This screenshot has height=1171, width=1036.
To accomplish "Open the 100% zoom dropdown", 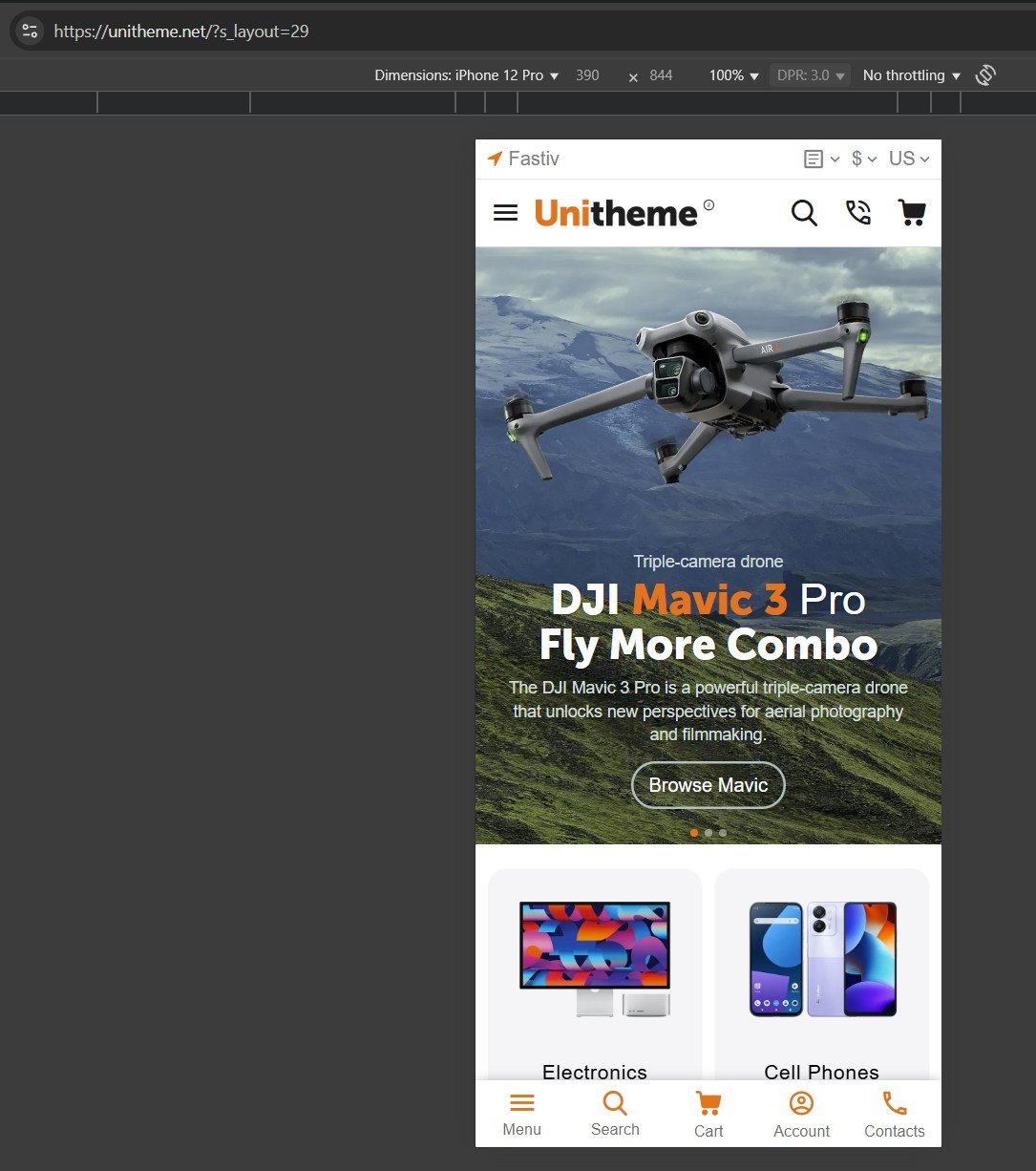I will pyautogui.click(x=733, y=75).
